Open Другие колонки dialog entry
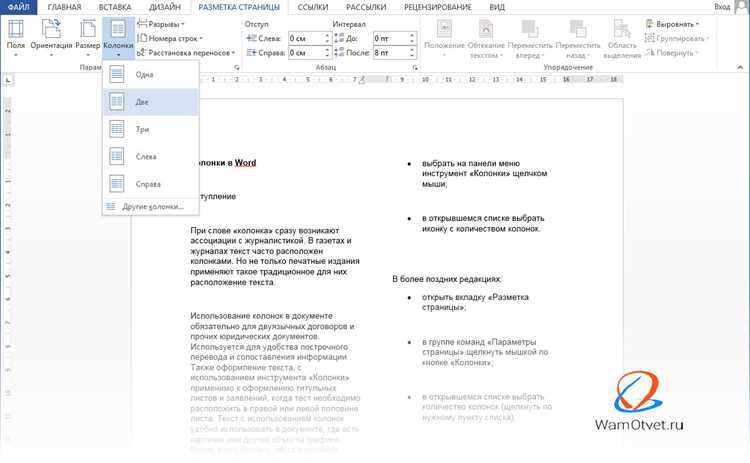 pos(151,207)
